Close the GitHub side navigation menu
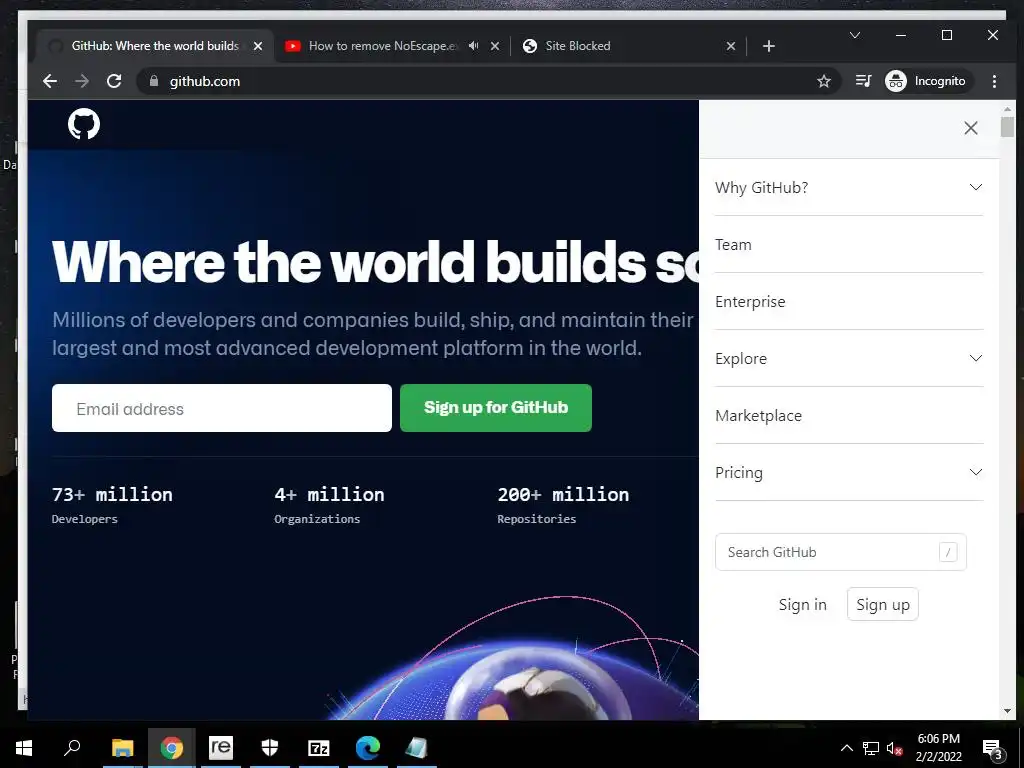The height and width of the screenshot is (768, 1024). pos(970,128)
